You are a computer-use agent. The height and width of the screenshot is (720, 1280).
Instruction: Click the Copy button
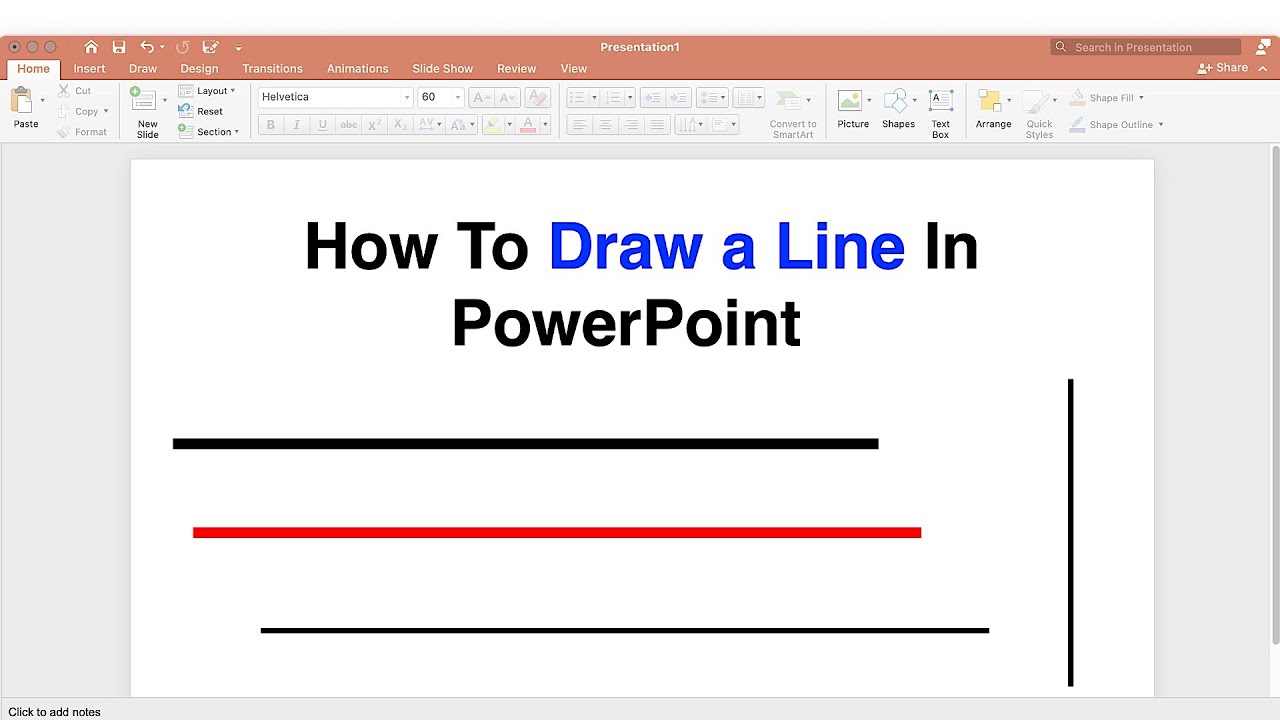point(82,111)
